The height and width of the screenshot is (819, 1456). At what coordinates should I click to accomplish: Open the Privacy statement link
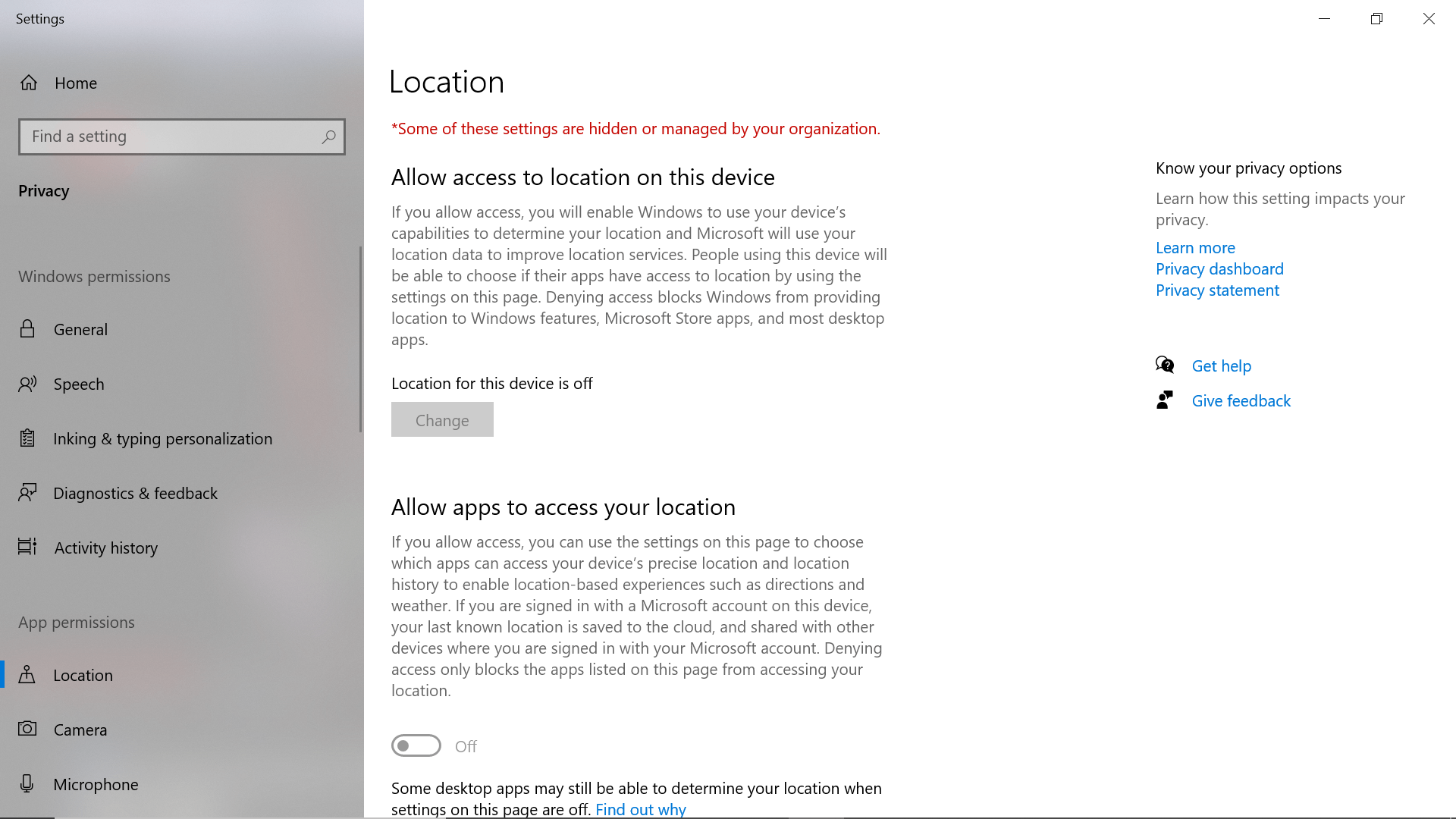coord(1217,290)
